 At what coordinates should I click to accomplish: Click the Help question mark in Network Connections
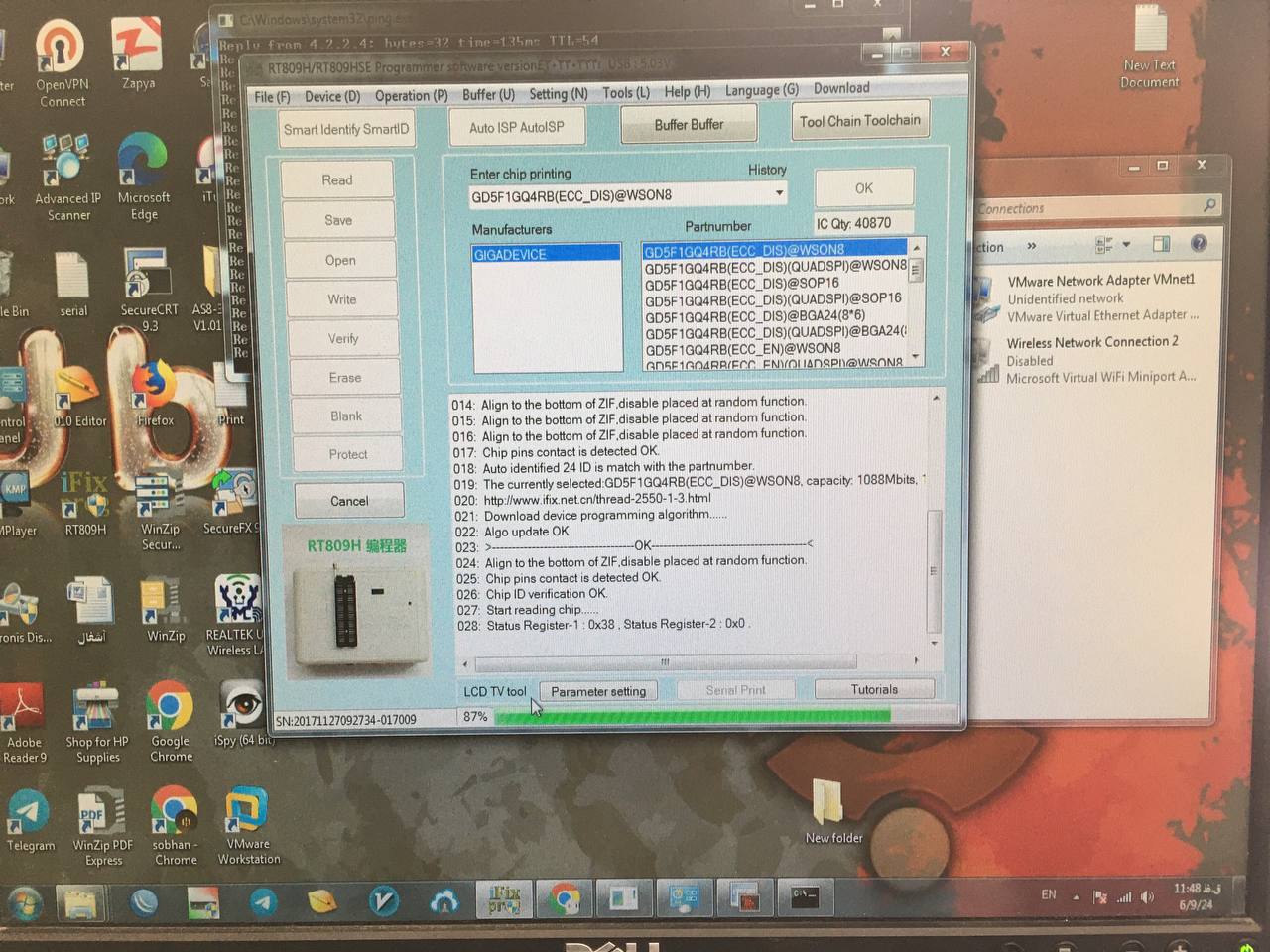click(1198, 243)
